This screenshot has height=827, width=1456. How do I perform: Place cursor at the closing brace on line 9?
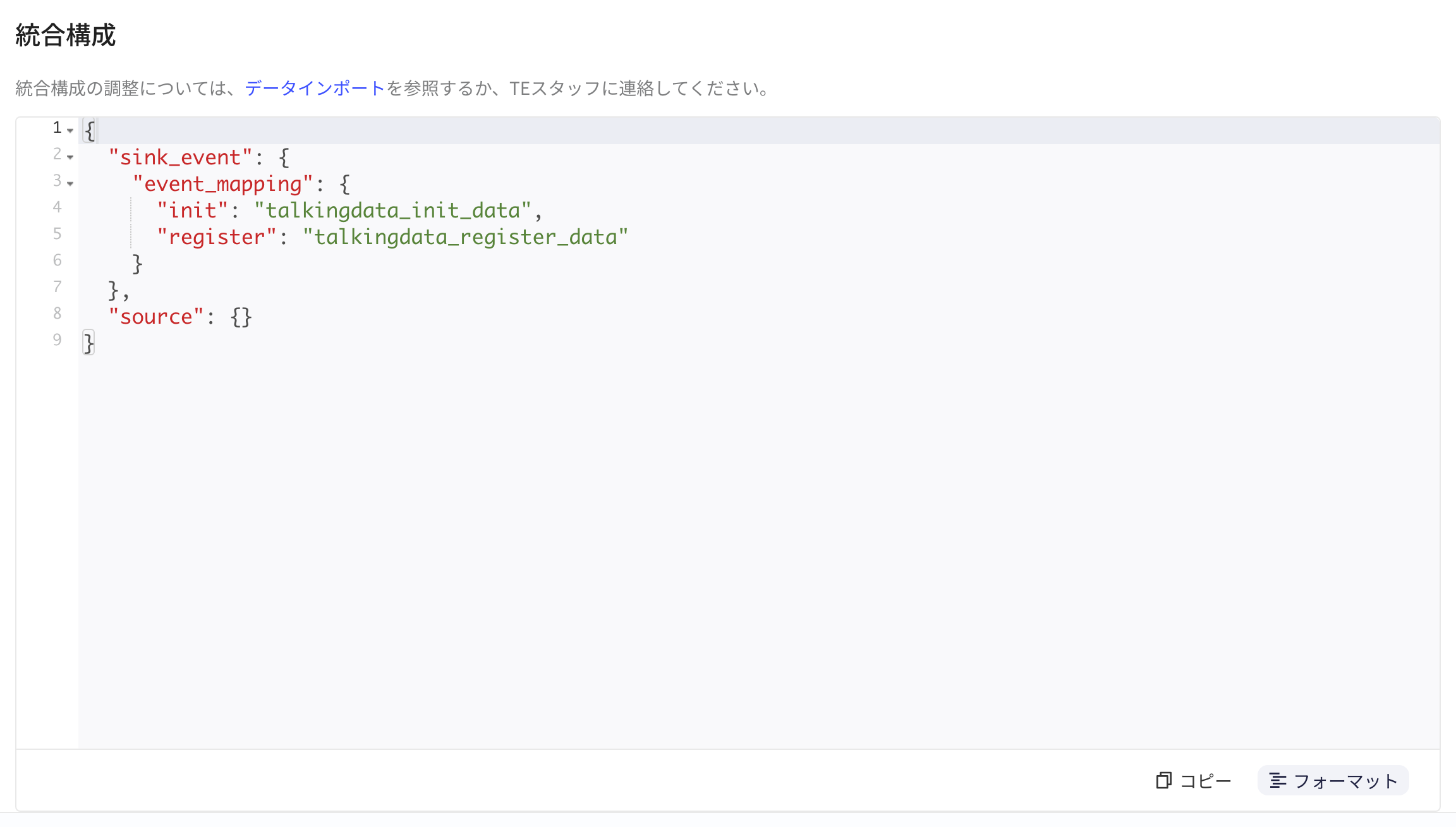(88, 343)
